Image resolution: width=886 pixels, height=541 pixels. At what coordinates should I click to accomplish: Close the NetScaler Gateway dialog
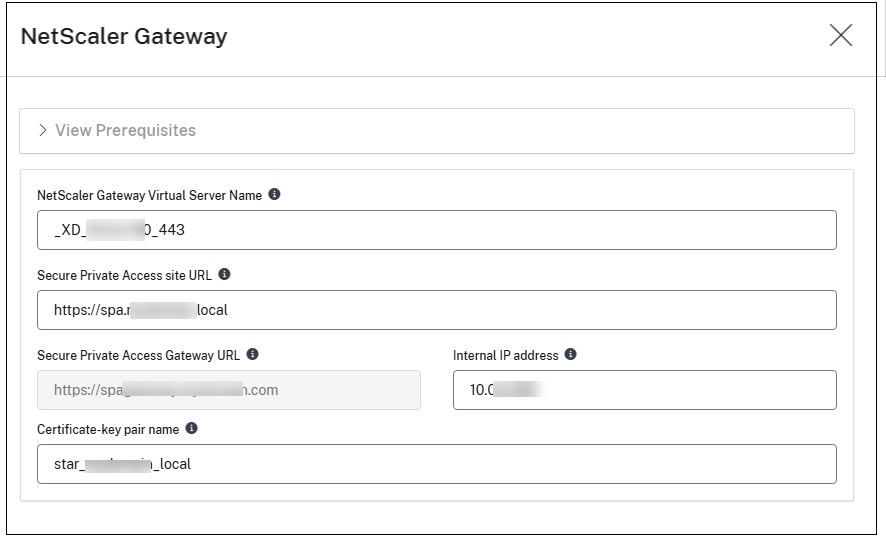841,36
